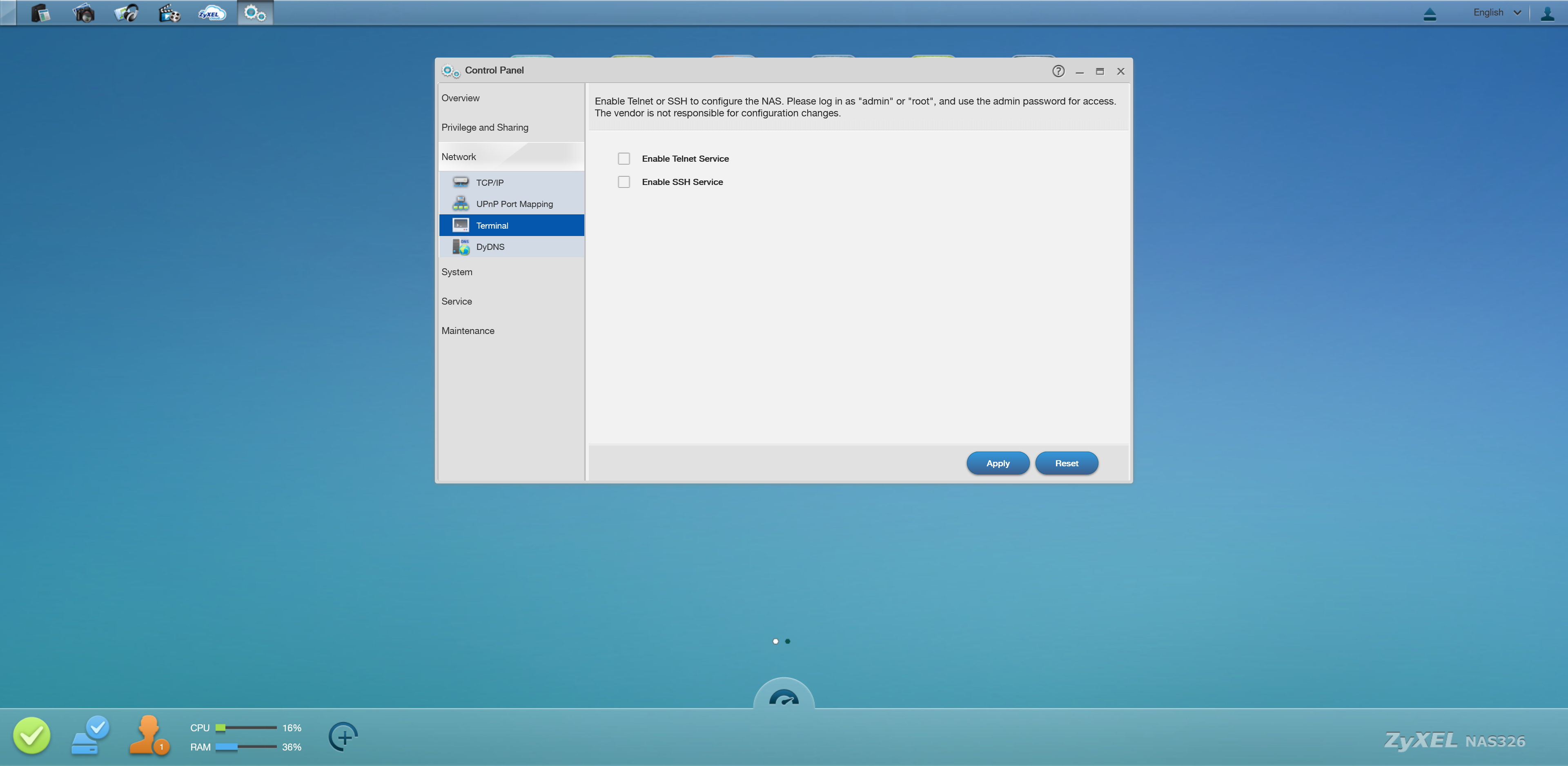Click the DyDNS globe icon
Image resolution: width=1568 pixels, height=766 pixels.
(x=461, y=247)
